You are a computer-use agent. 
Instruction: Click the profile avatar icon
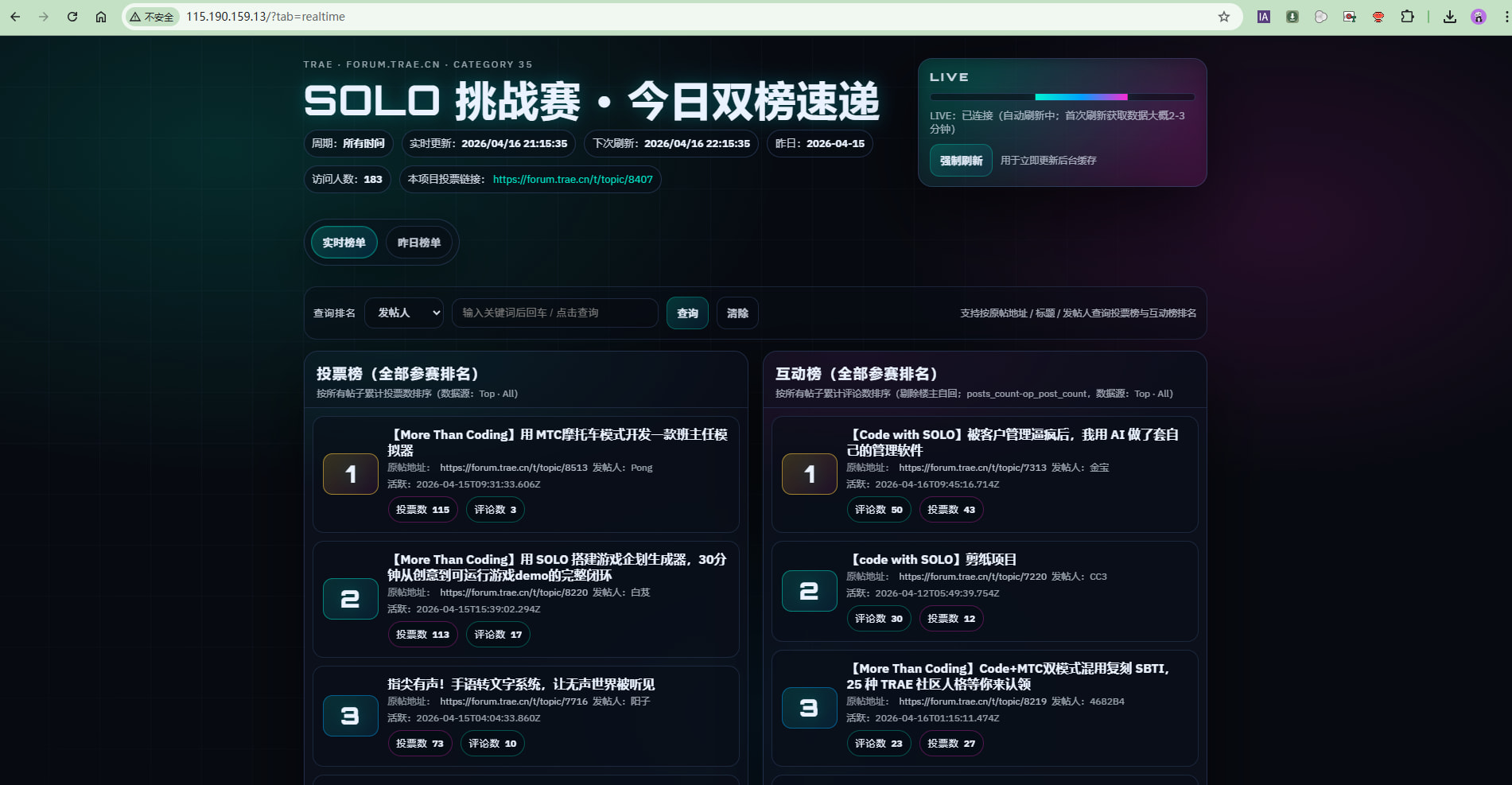pos(1479,17)
